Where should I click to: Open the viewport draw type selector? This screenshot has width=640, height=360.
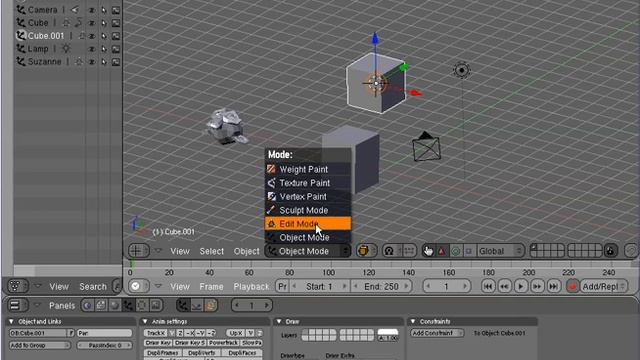pyautogui.click(x=366, y=251)
